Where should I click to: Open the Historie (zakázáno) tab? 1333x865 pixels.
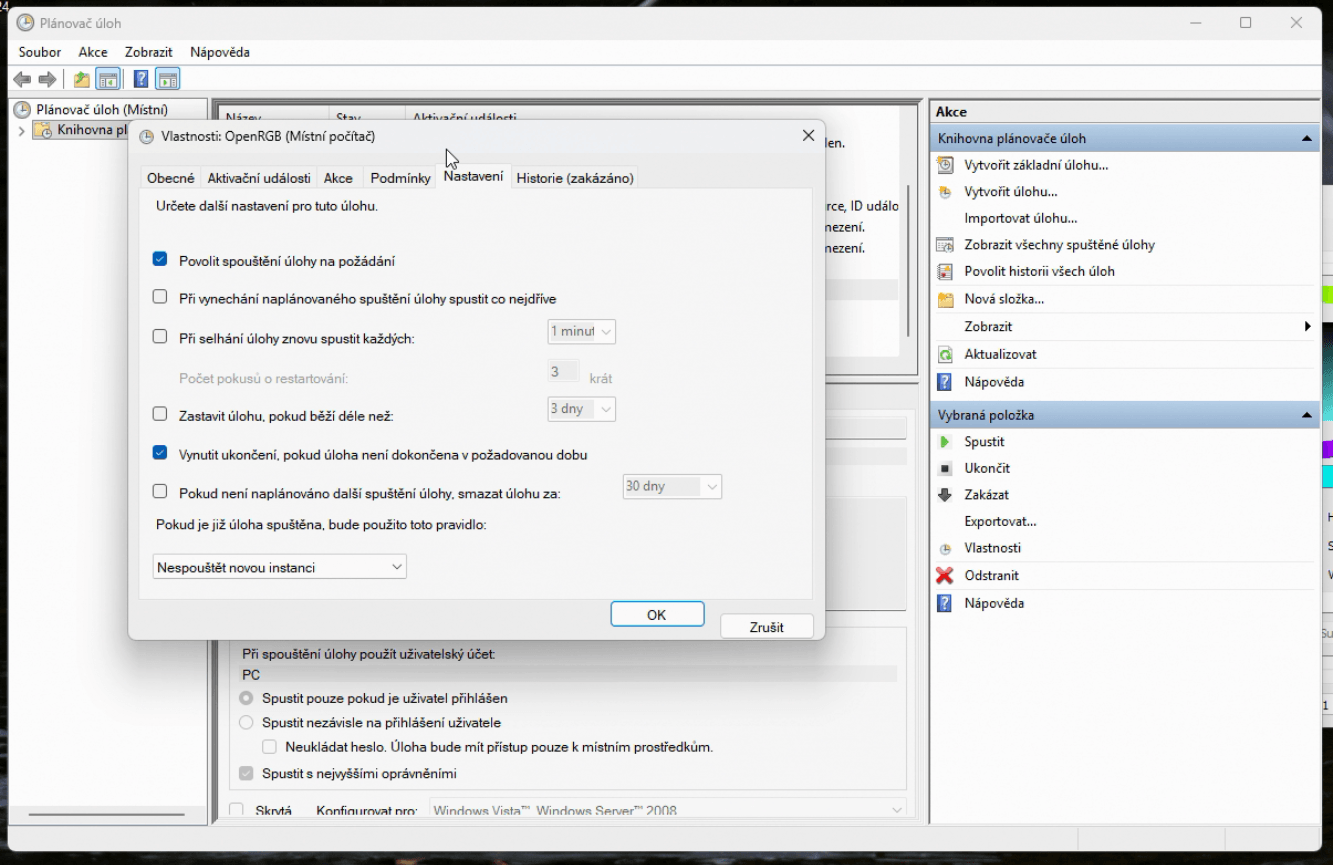pyautogui.click(x=575, y=178)
